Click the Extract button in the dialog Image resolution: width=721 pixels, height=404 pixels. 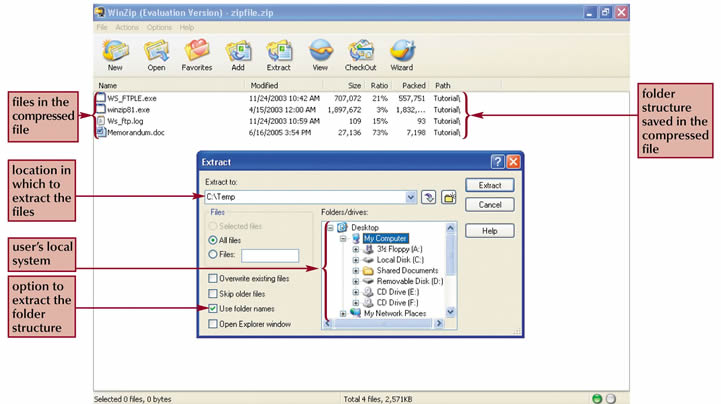(490, 185)
